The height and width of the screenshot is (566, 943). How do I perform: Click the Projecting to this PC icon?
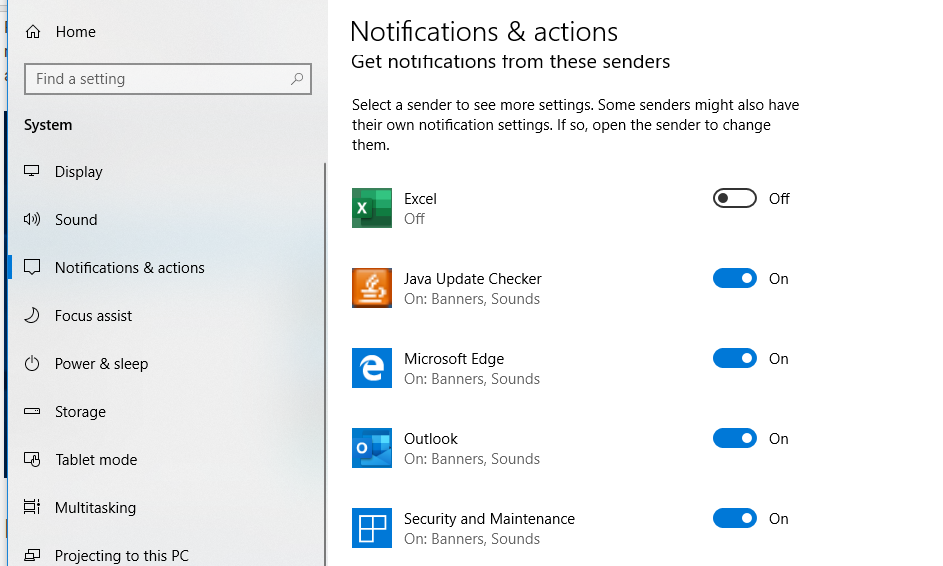[x=32, y=555]
